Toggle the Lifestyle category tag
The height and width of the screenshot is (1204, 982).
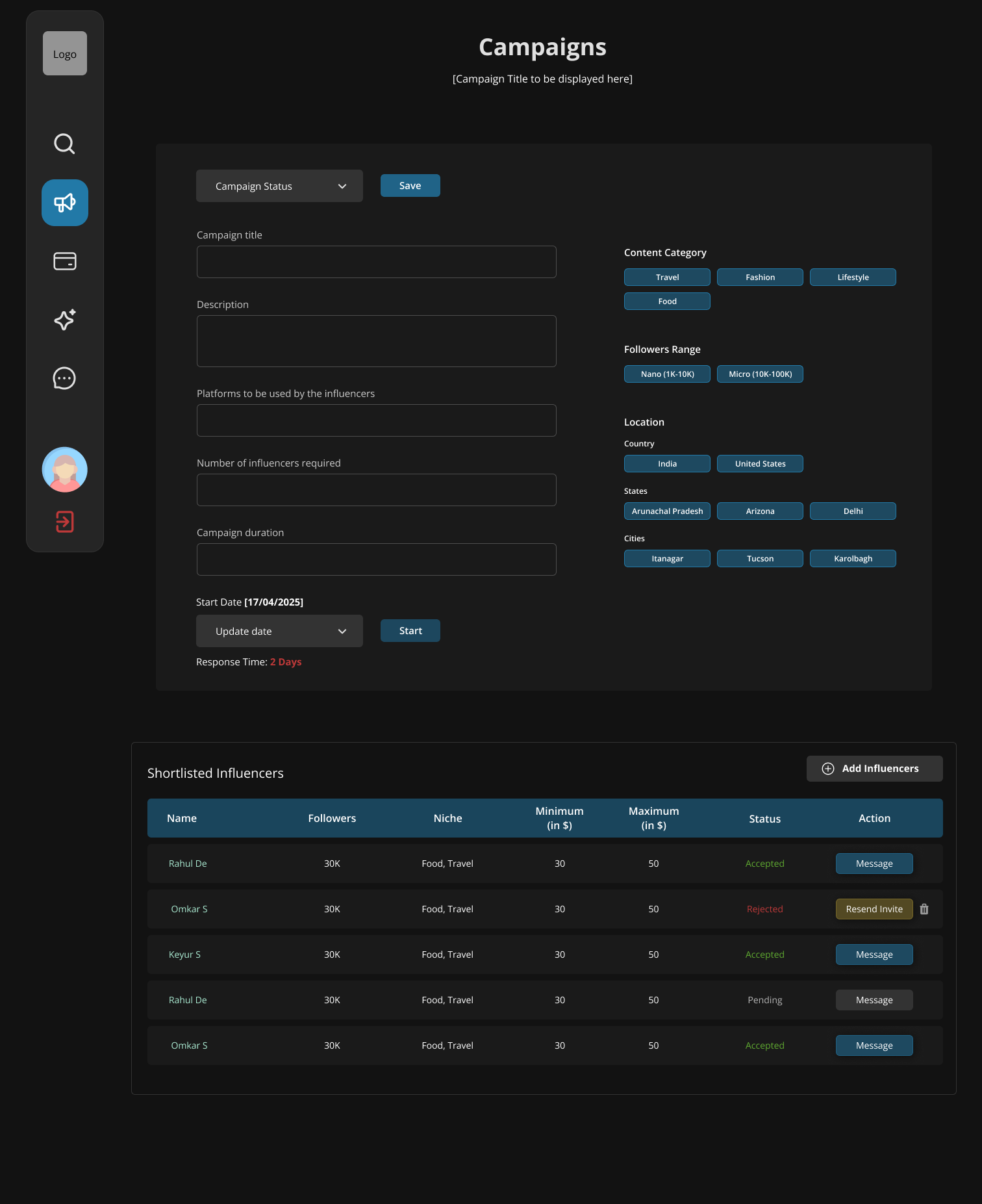(853, 277)
